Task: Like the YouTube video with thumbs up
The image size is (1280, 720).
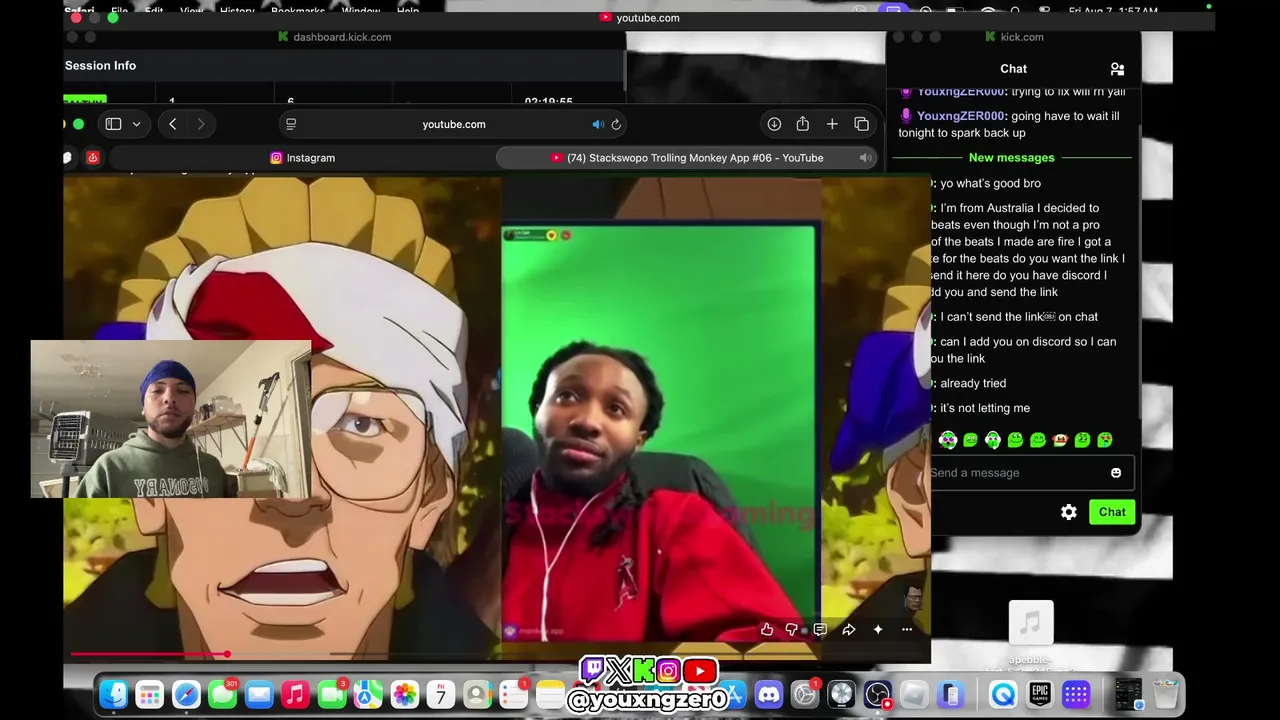Action: tap(767, 629)
